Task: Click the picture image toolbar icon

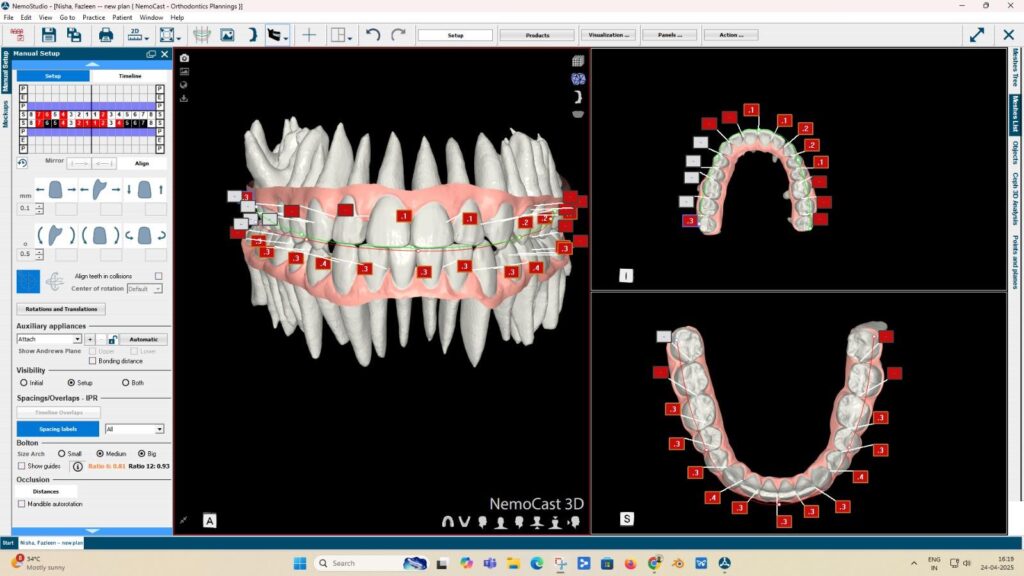Action: 227,35
